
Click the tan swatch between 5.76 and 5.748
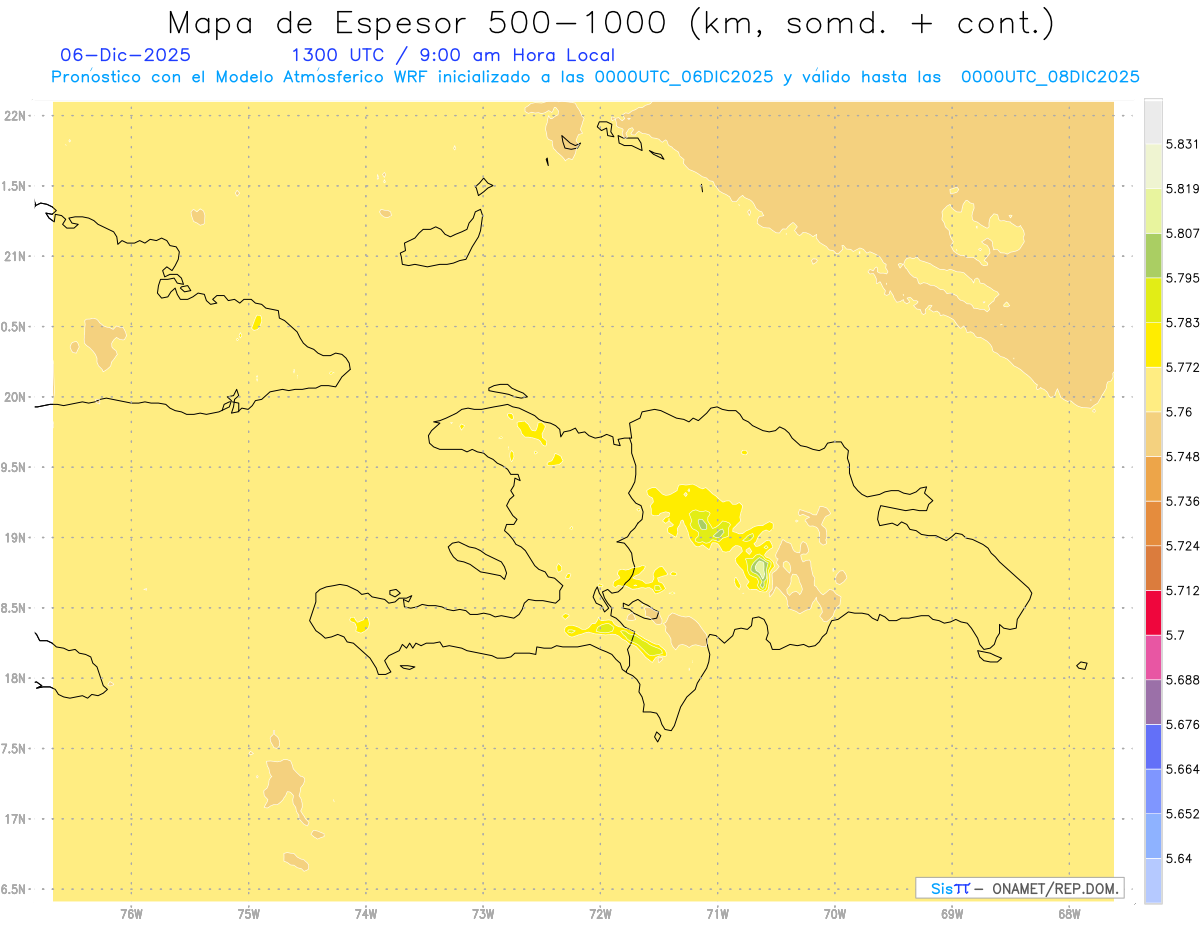pos(1153,434)
